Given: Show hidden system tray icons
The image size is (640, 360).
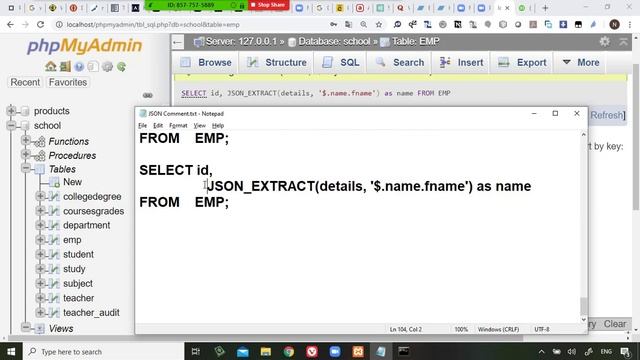Looking at the screenshot, I should 541,351.
